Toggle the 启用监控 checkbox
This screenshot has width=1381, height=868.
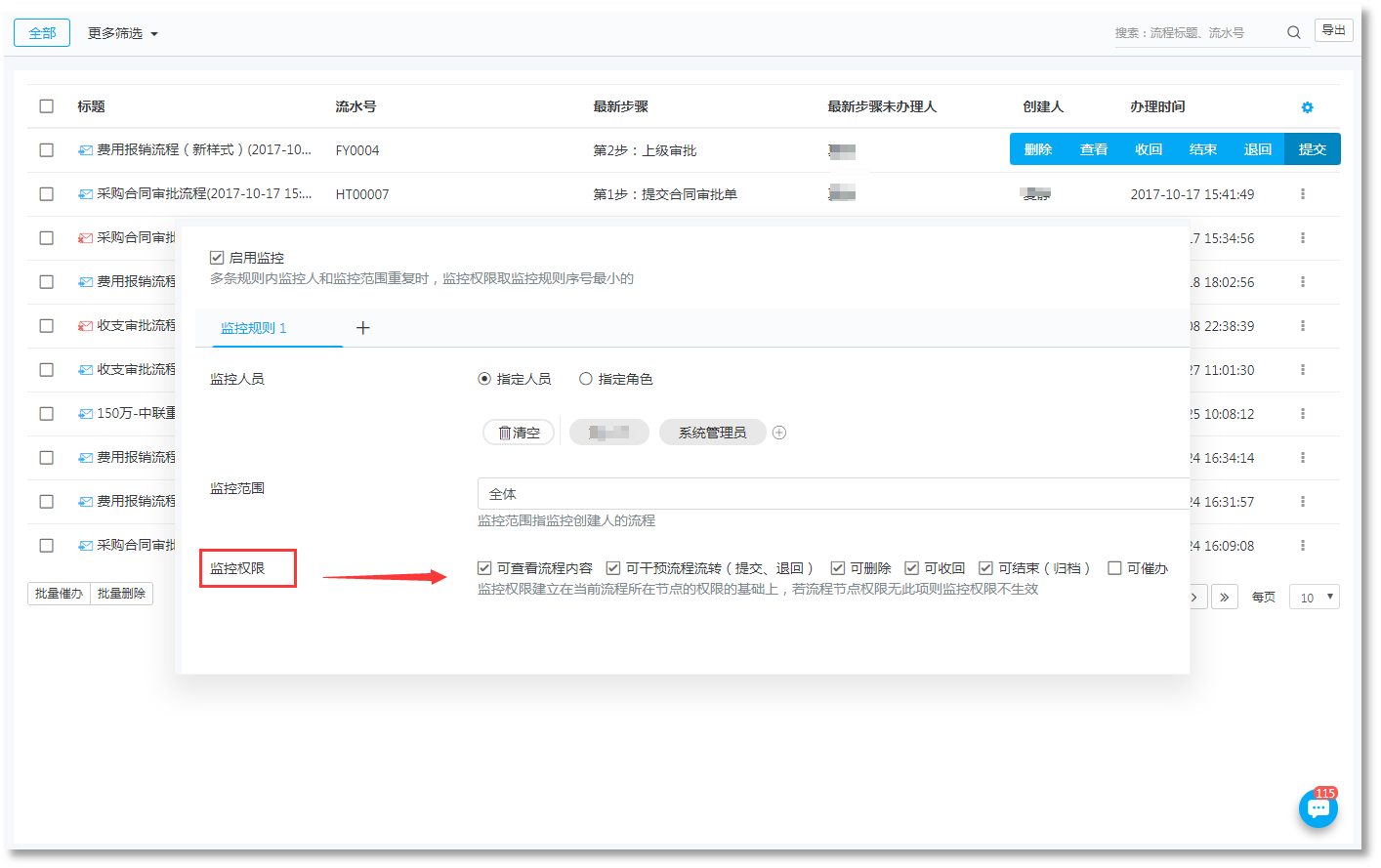tap(217, 258)
